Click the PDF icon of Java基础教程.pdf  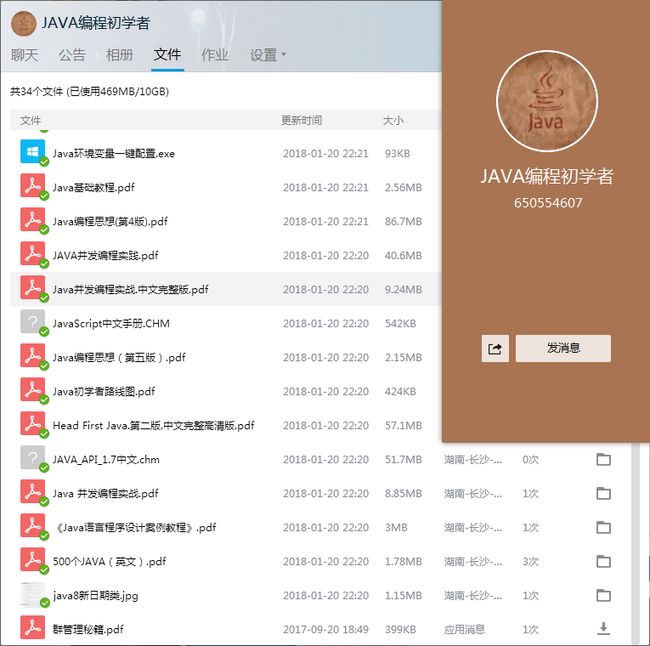(32, 186)
